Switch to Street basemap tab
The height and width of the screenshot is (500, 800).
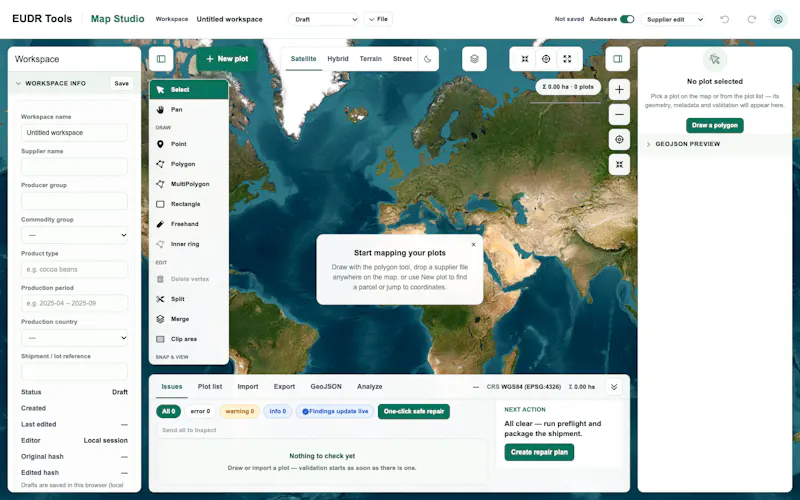pyautogui.click(x=402, y=59)
